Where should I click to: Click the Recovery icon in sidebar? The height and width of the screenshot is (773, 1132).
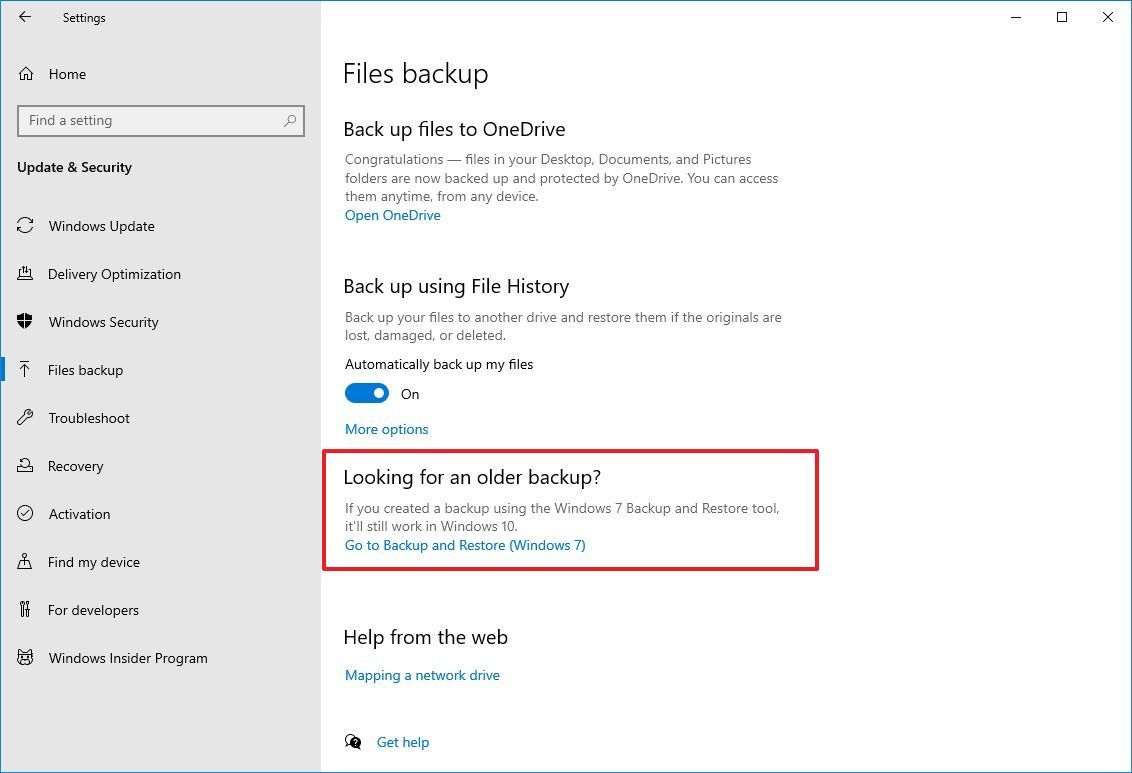coord(26,466)
